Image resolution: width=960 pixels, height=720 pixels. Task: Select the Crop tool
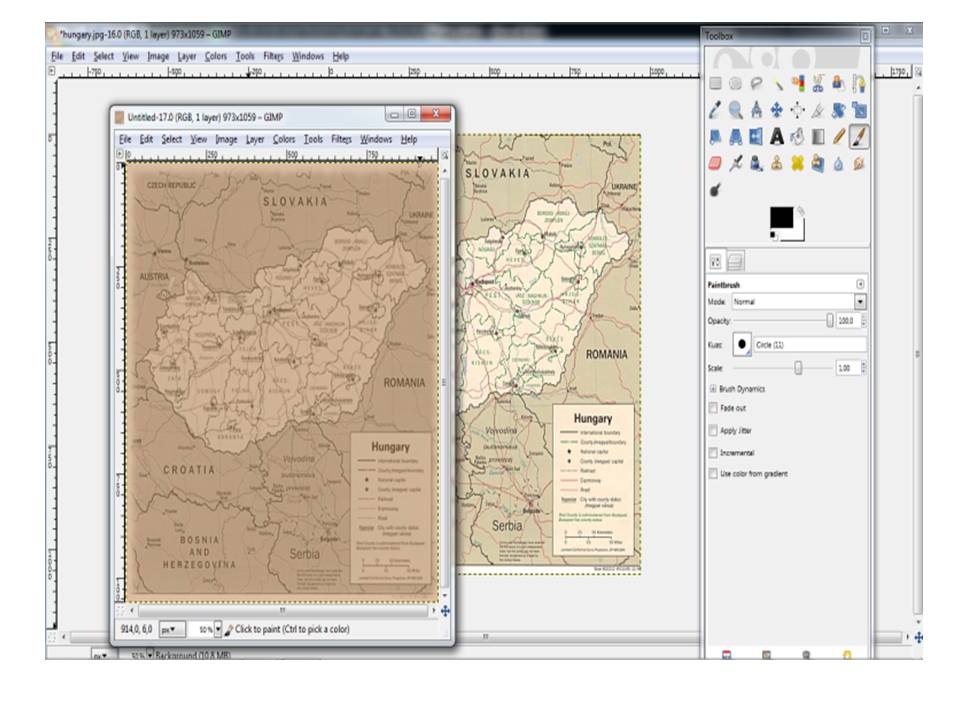pyautogui.click(x=818, y=110)
